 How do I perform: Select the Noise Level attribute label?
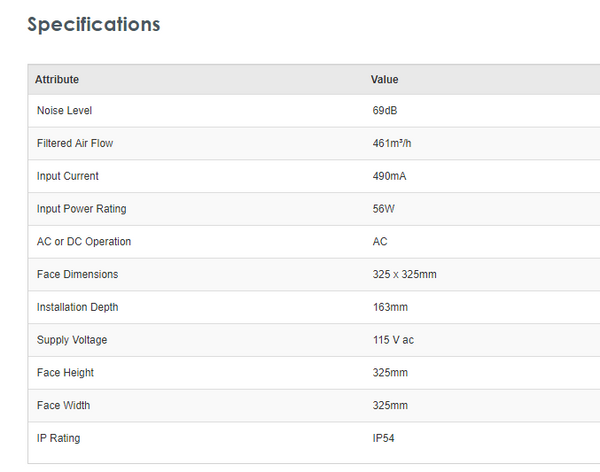[x=64, y=110]
